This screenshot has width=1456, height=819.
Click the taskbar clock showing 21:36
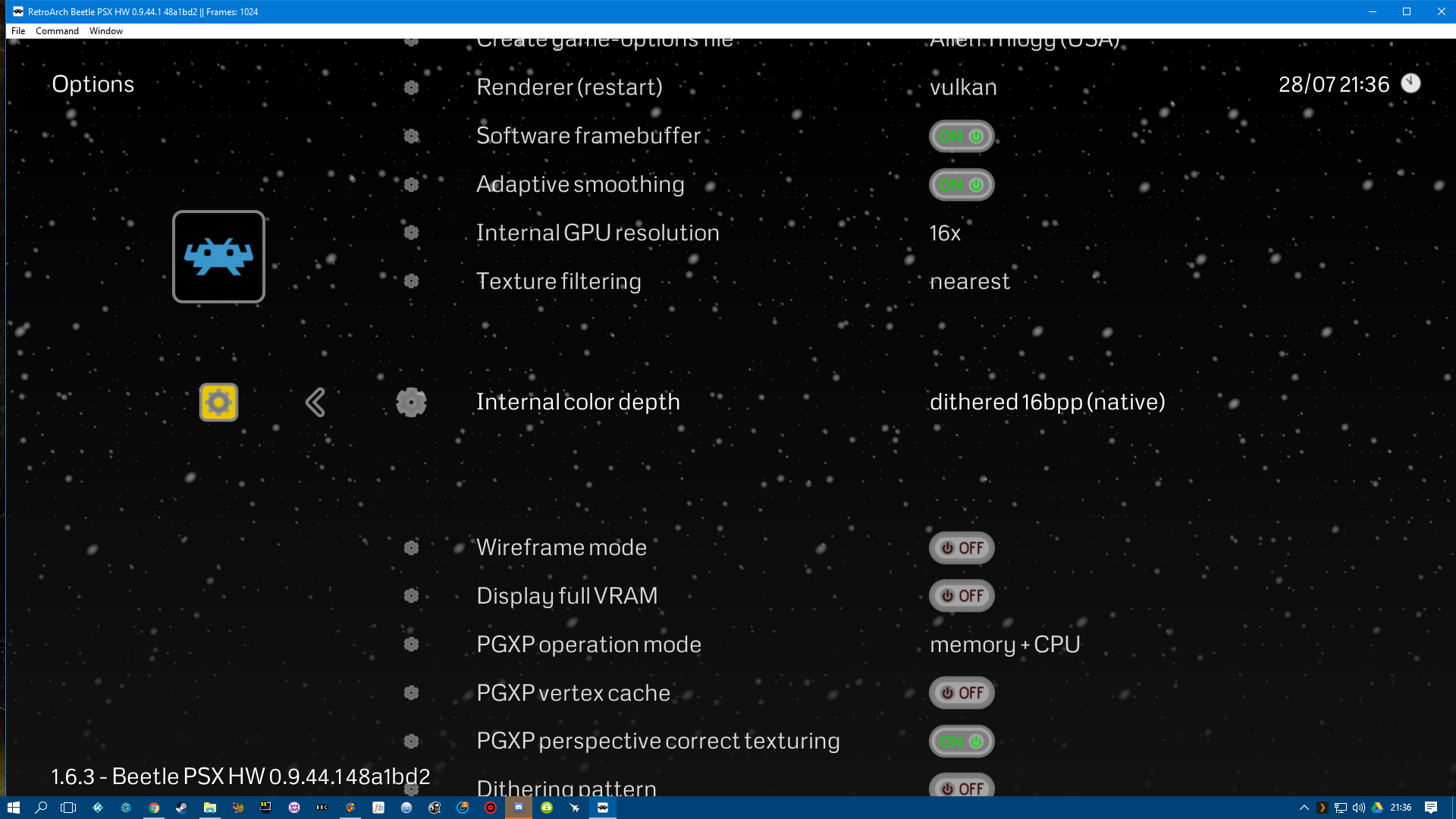[x=1401, y=808]
